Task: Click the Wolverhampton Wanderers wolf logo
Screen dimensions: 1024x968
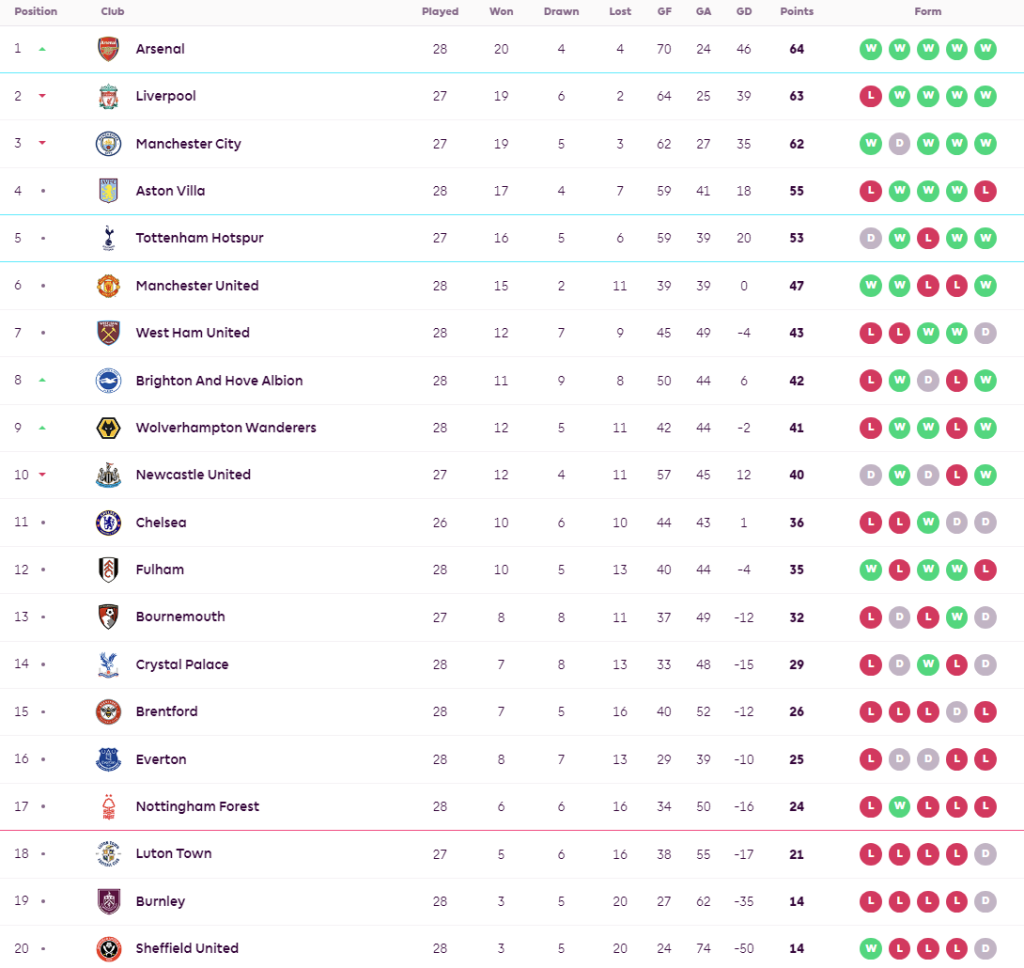Action: point(108,428)
